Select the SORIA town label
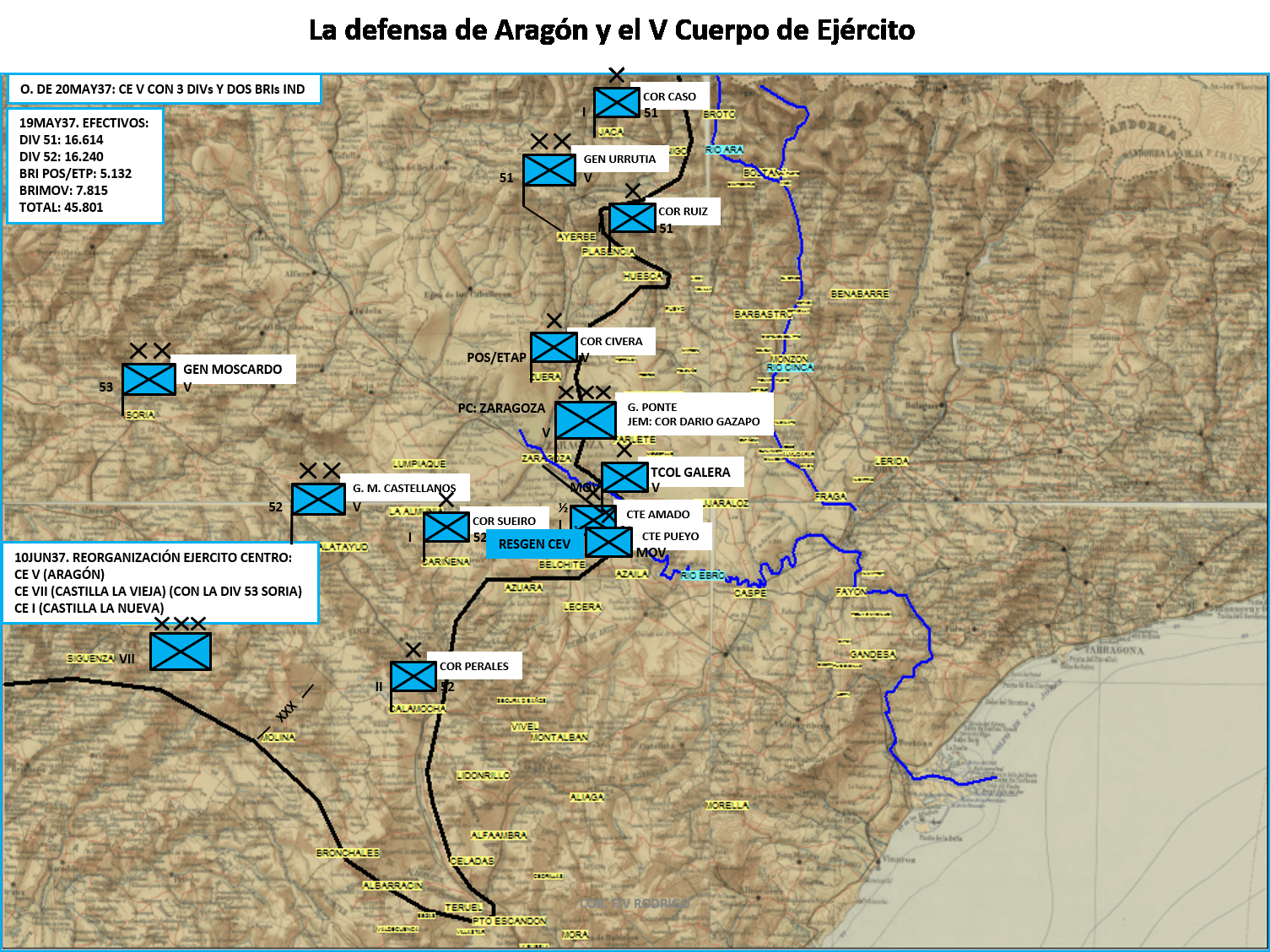1270x952 pixels. (x=140, y=414)
